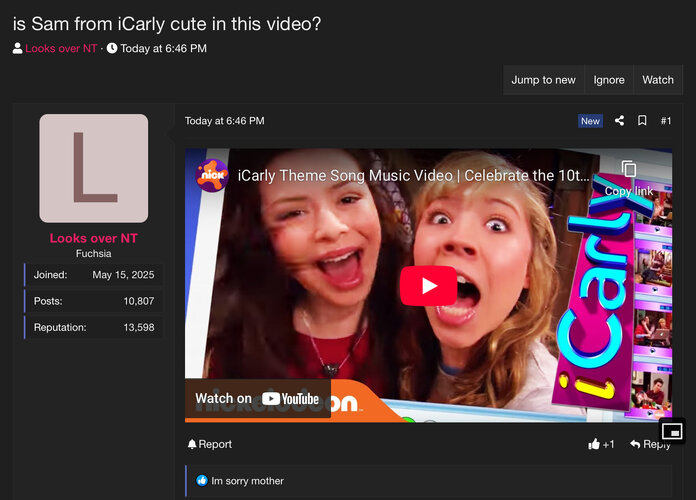This screenshot has height=500, width=696.
Task: Open the Watch on YouTube link
Action: (x=257, y=398)
